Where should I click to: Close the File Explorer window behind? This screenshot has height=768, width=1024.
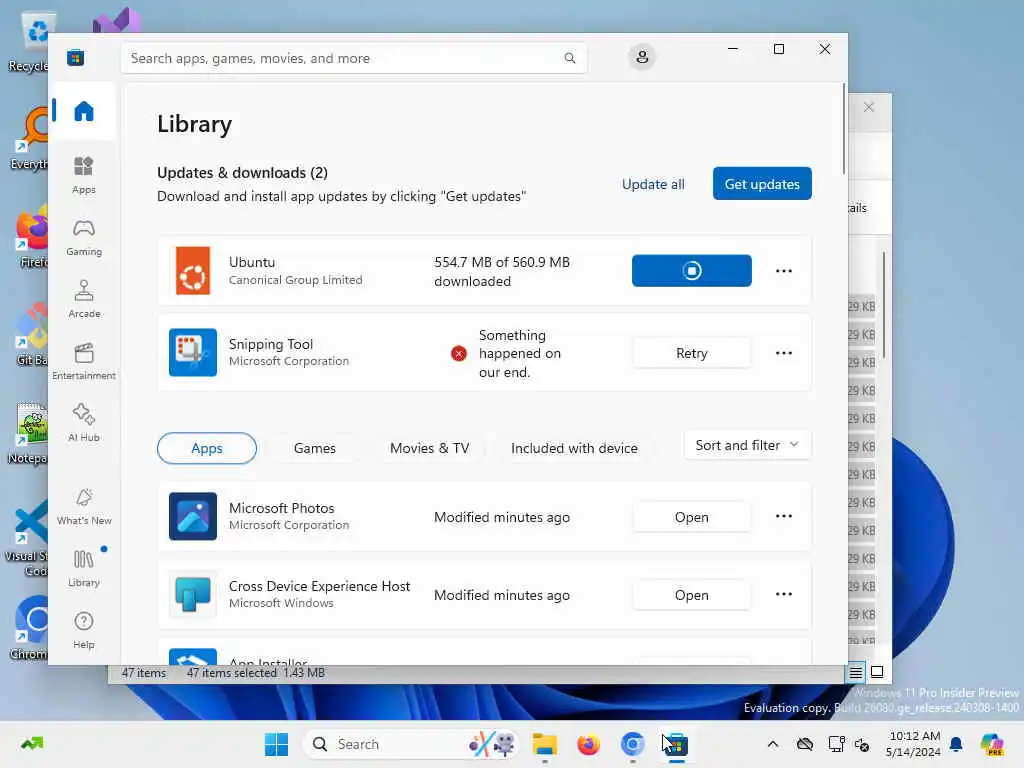869,107
